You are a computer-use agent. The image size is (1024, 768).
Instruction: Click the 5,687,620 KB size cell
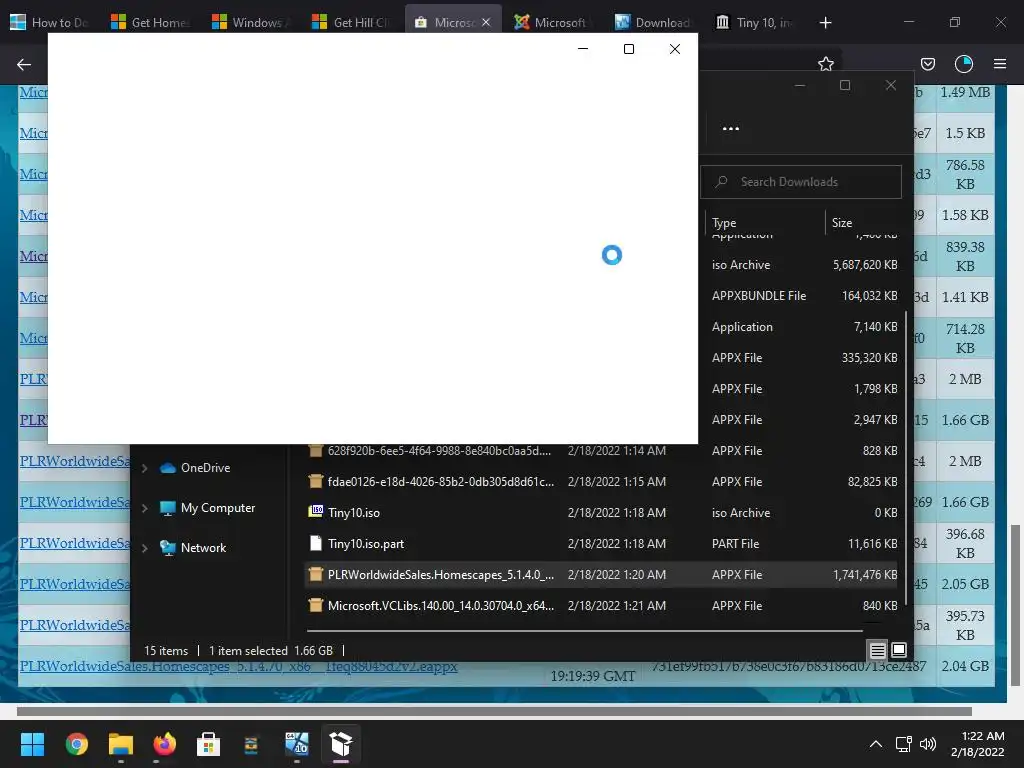865,264
